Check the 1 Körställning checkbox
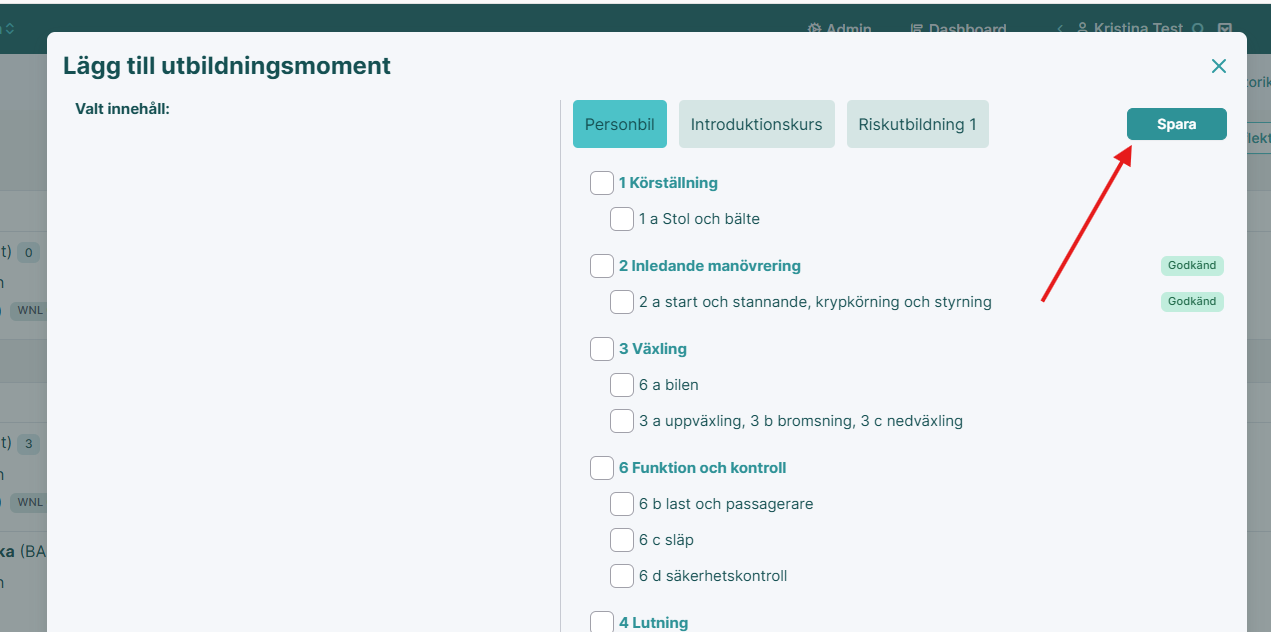Image resolution: width=1271 pixels, height=632 pixels. [x=601, y=183]
